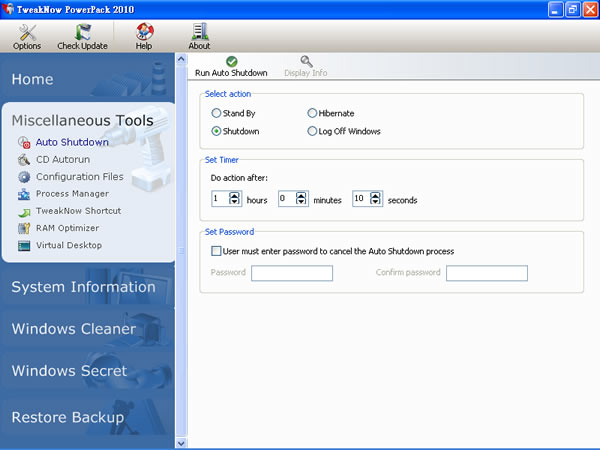Click the About toolbar icon
600x450 pixels.
(199, 33)
